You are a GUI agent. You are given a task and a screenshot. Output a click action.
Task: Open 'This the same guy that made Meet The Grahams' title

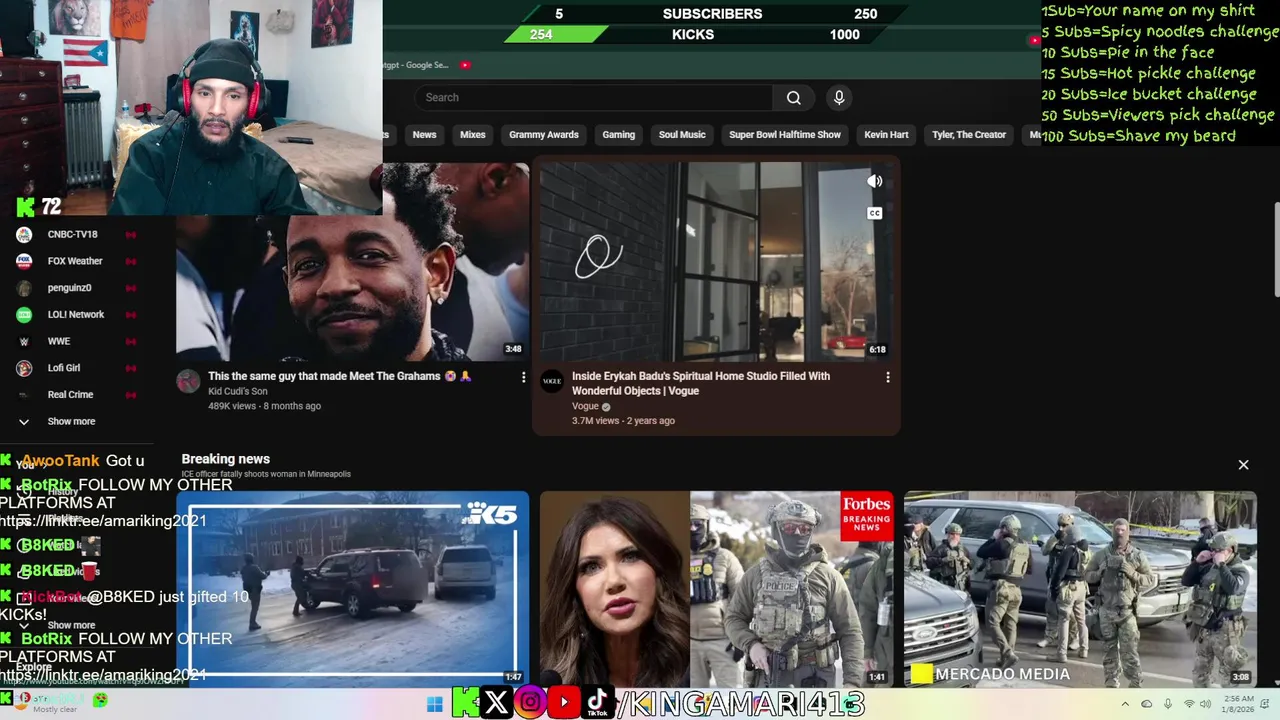tap(339, 377)
